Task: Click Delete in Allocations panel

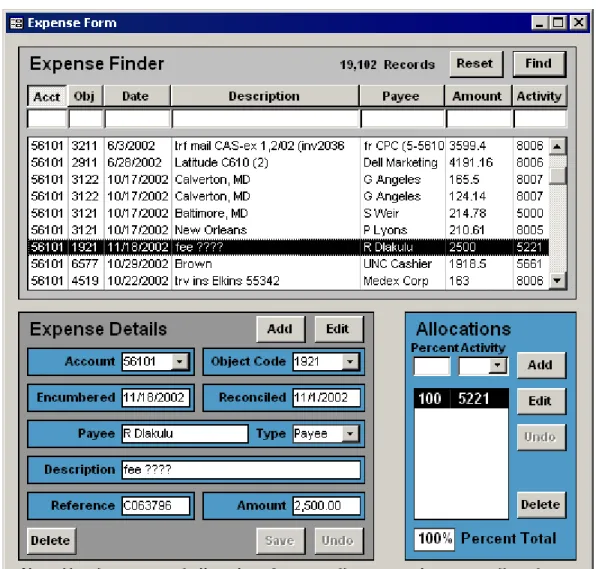Action: 541,505
